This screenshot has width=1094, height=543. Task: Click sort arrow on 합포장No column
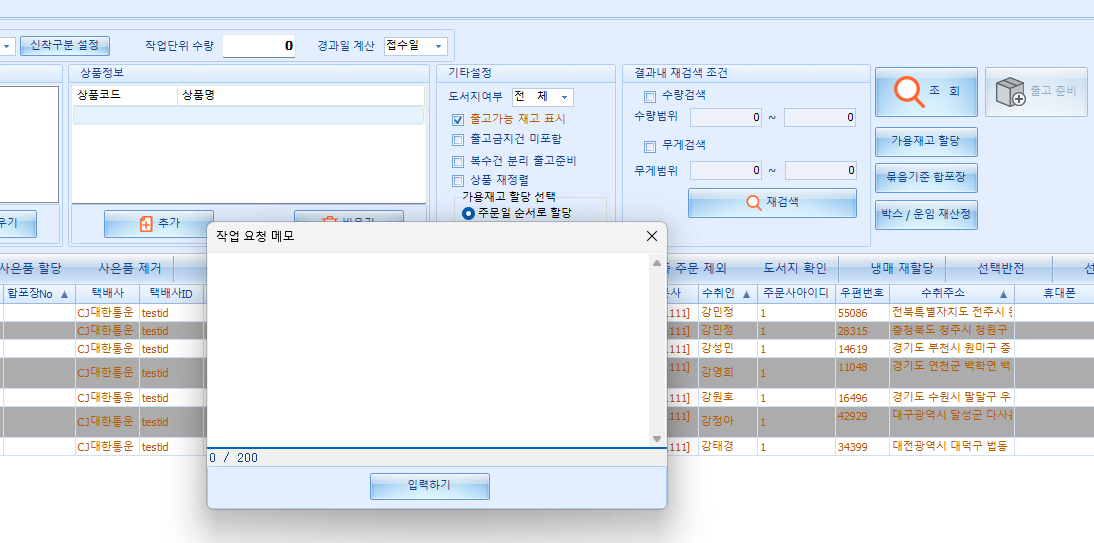tap(65, 294)
